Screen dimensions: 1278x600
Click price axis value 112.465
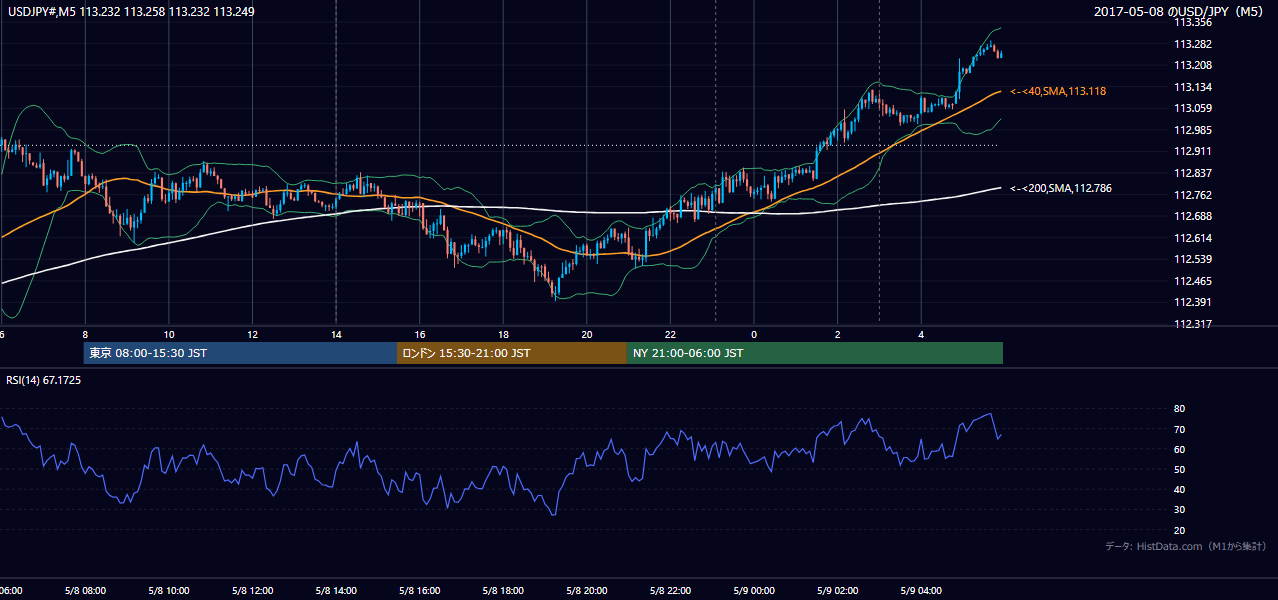1194,281
